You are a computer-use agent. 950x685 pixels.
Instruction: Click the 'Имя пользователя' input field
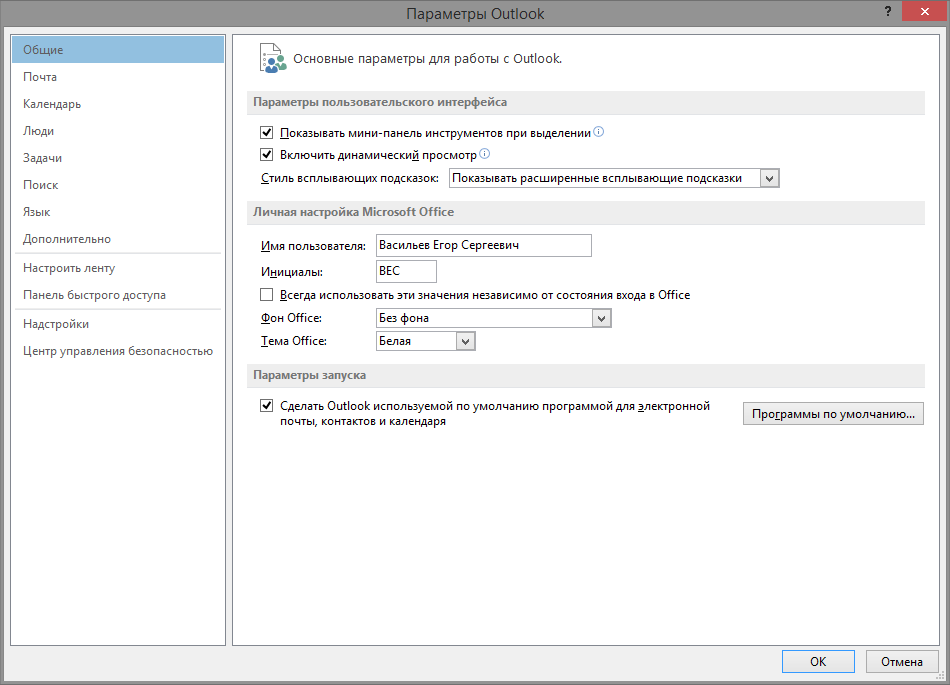[483, 245]
